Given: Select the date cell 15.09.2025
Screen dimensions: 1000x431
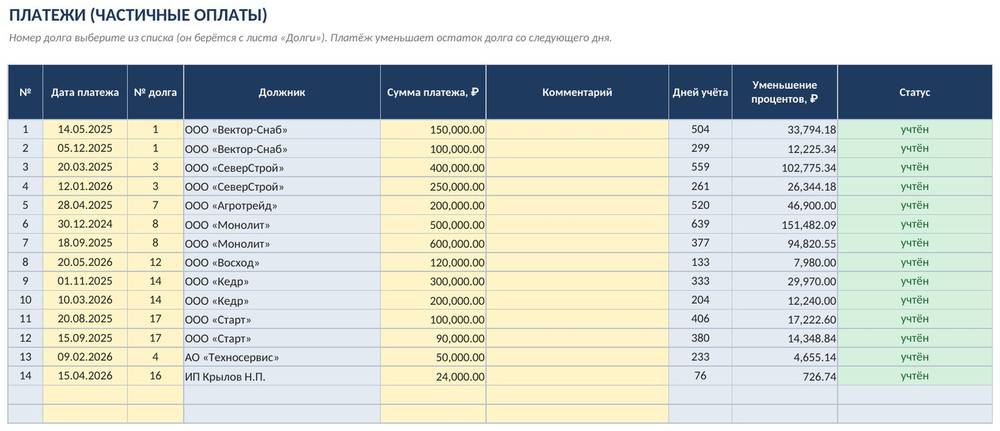Looking at the screenshot, I should [85, 338].
